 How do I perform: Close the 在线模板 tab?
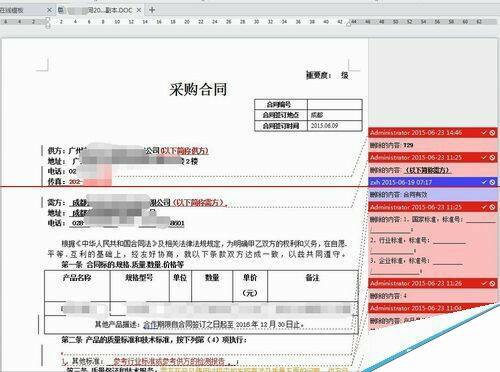pyautogui.click(x=49, y=10)
